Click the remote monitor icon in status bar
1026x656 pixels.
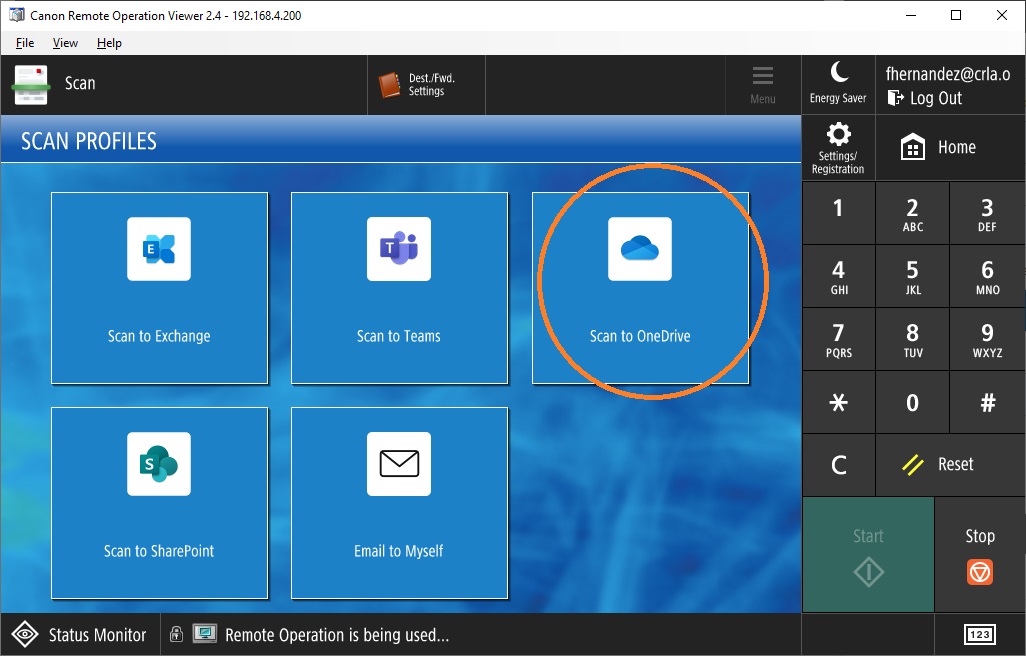pyautogui.click(x=205, y=633)
